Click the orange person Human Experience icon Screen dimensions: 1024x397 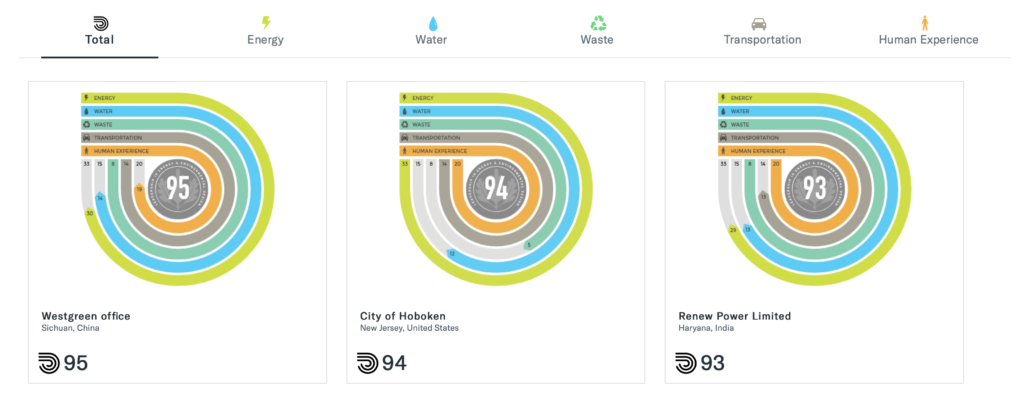pyautogui.click(x=925, y=24)
